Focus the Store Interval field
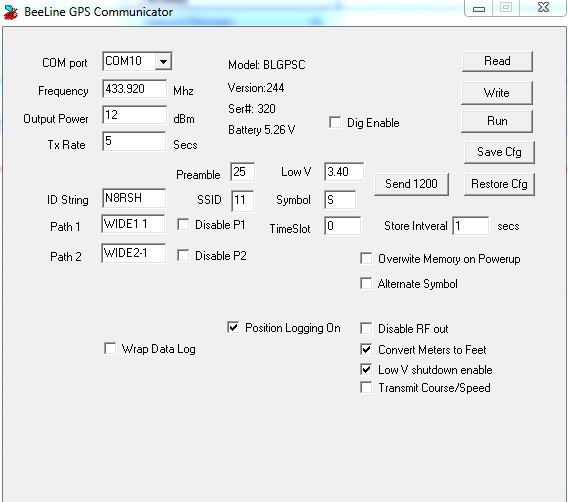The width and height of the screenshot is (568, 502). (471, 226)
